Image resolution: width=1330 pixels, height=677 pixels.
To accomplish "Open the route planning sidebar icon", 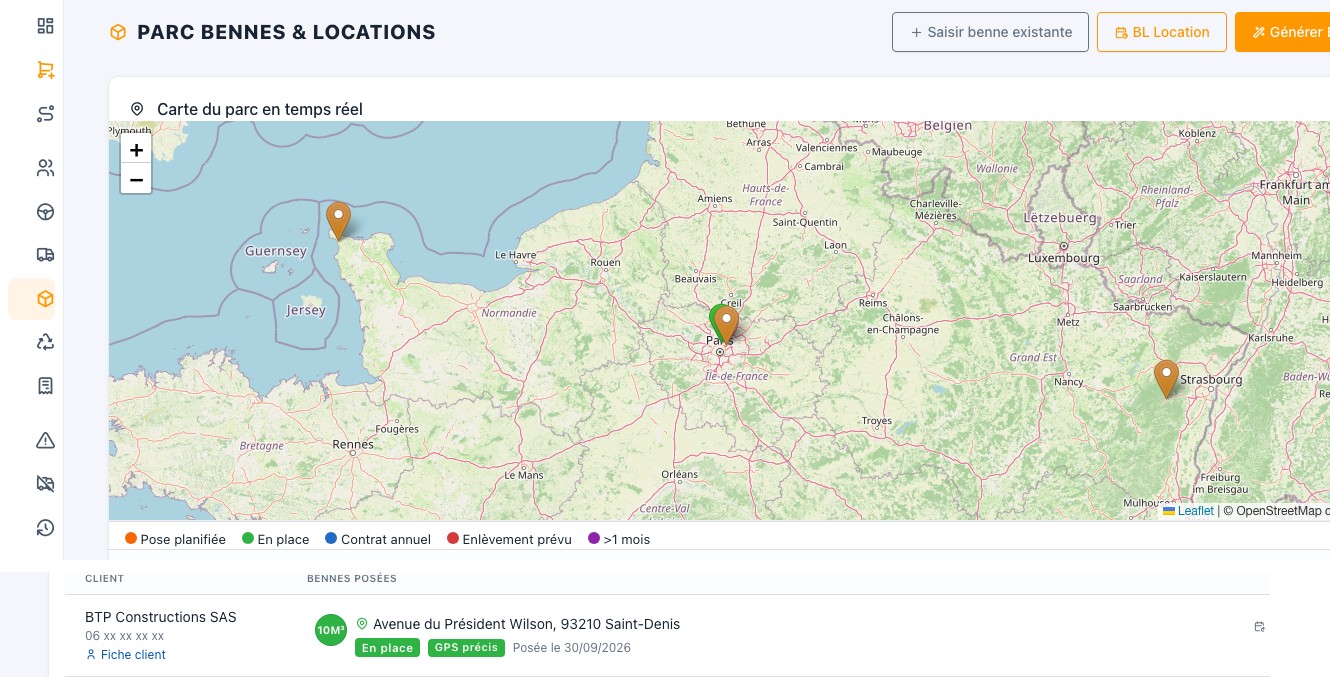I will point(45,114).
